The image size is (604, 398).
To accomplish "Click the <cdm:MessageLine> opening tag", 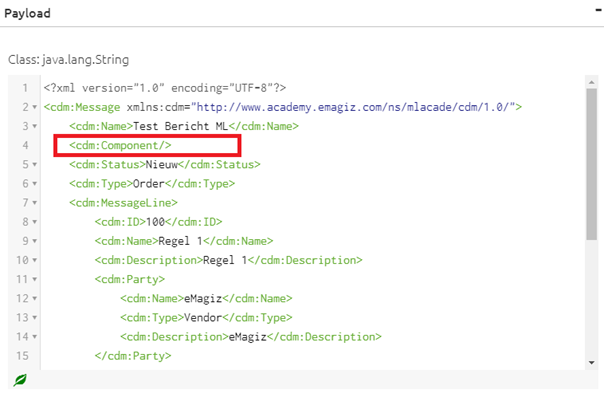I will click(x=123, y=203).
